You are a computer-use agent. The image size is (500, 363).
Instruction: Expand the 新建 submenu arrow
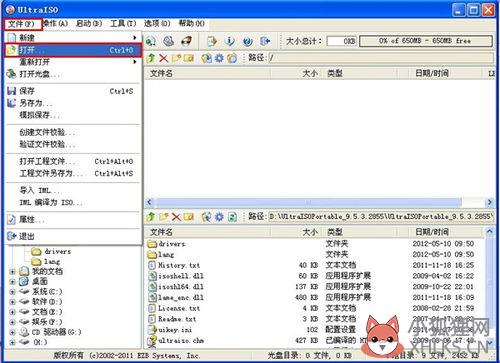point(135,38)
